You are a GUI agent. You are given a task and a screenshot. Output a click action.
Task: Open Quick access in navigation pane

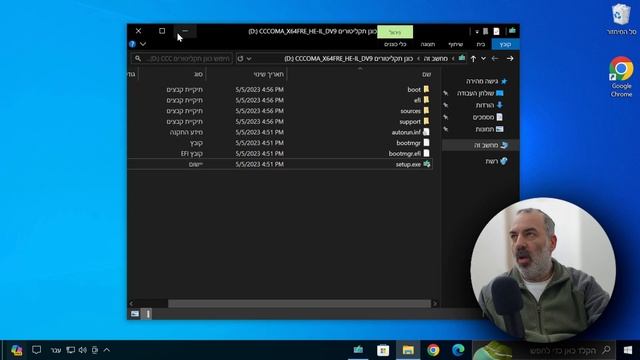click(486, 81)
